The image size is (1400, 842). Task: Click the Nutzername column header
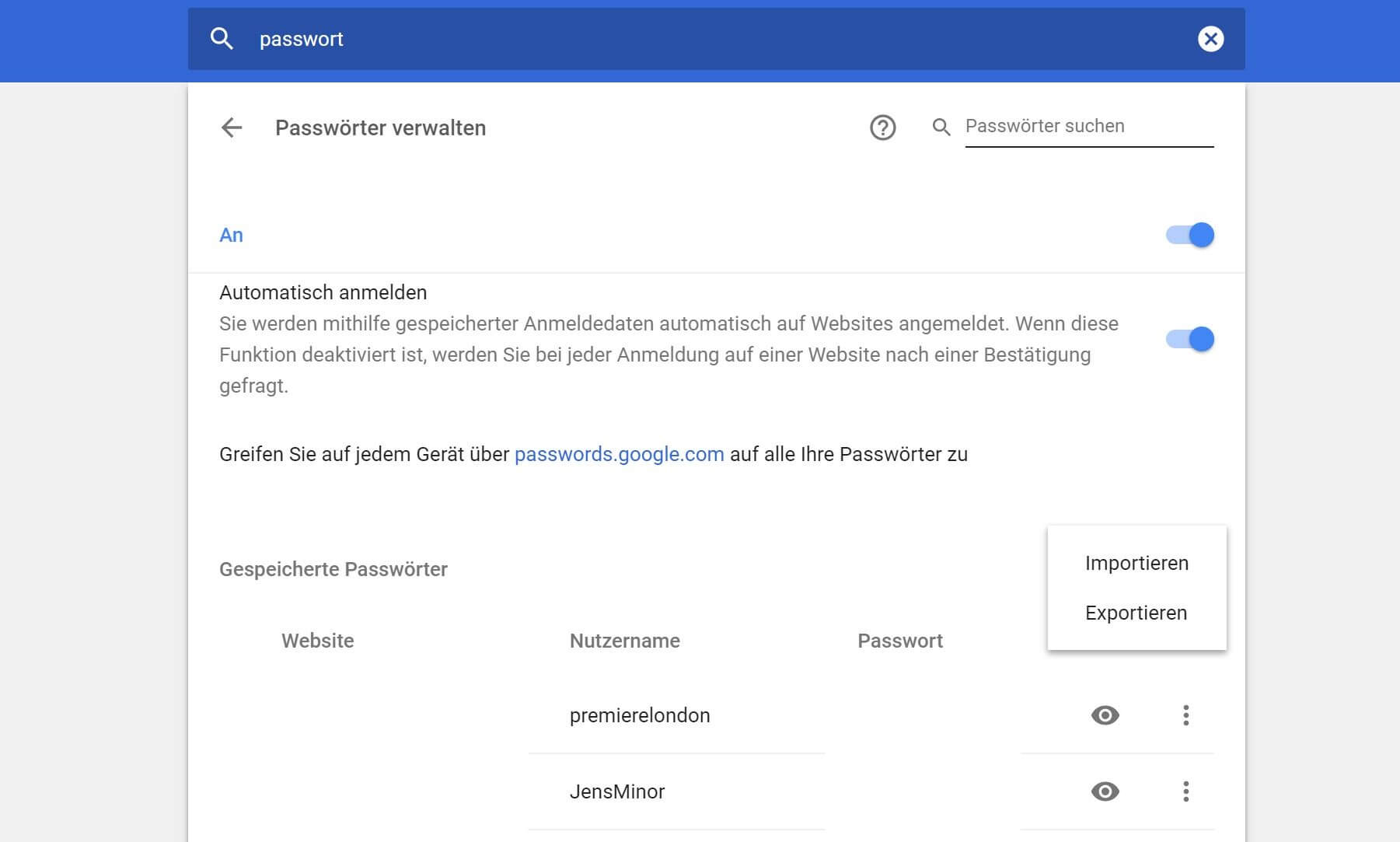[x=624, y=641]
